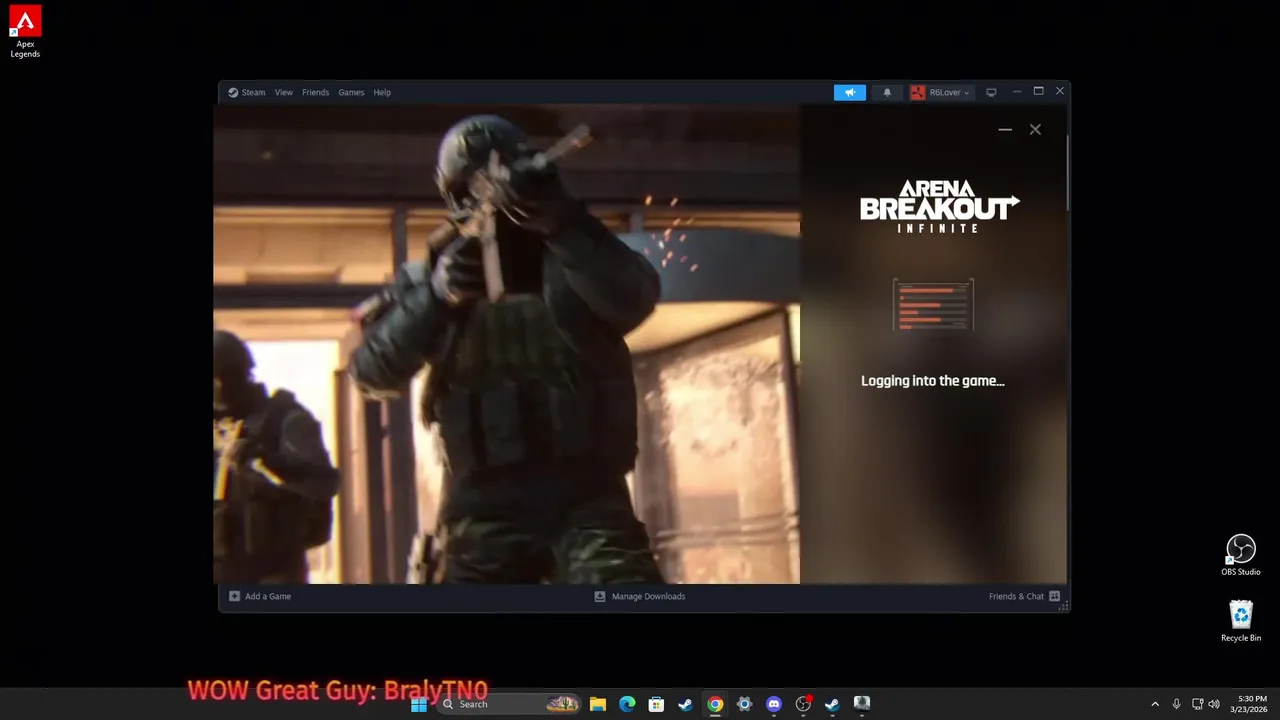Click Add a Game
The image size is (1280, 720).
[260, 596]
